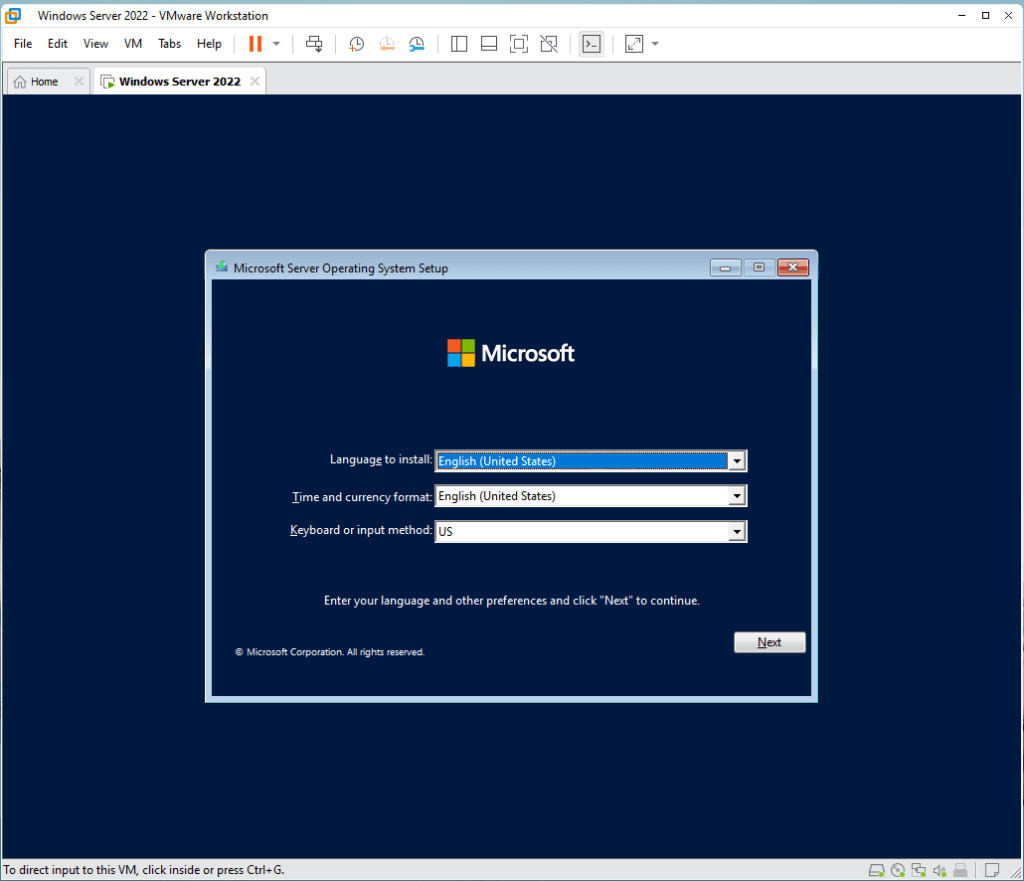Open the snapshot manager icon
The height and width of the screenshot is (881, 1024).
[x=417, y=44]
